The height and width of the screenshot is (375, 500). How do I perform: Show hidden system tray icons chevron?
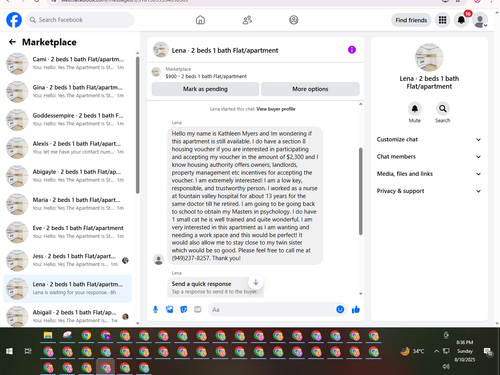pyautogui.click(x=436, y=351)
